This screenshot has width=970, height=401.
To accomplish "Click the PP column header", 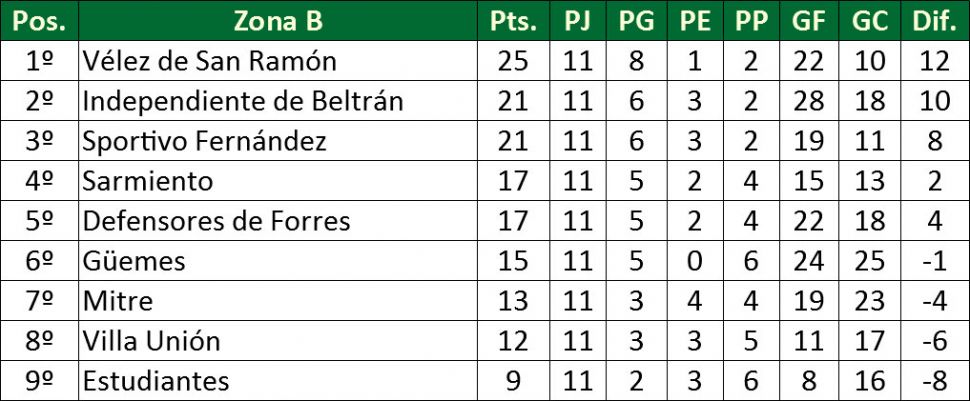I will pyautogui.click(x=751, y=21).
